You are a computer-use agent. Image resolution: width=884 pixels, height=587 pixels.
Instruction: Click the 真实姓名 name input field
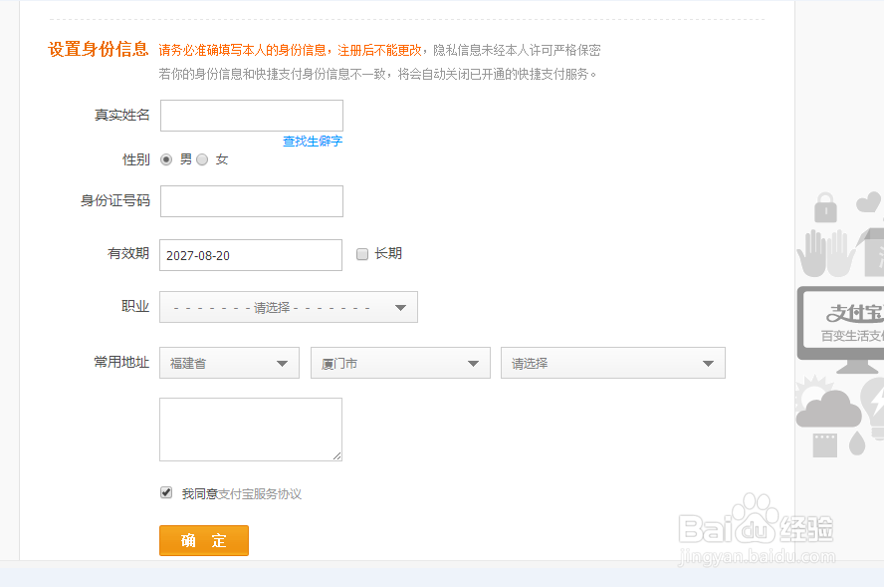(x=251, y=115)
